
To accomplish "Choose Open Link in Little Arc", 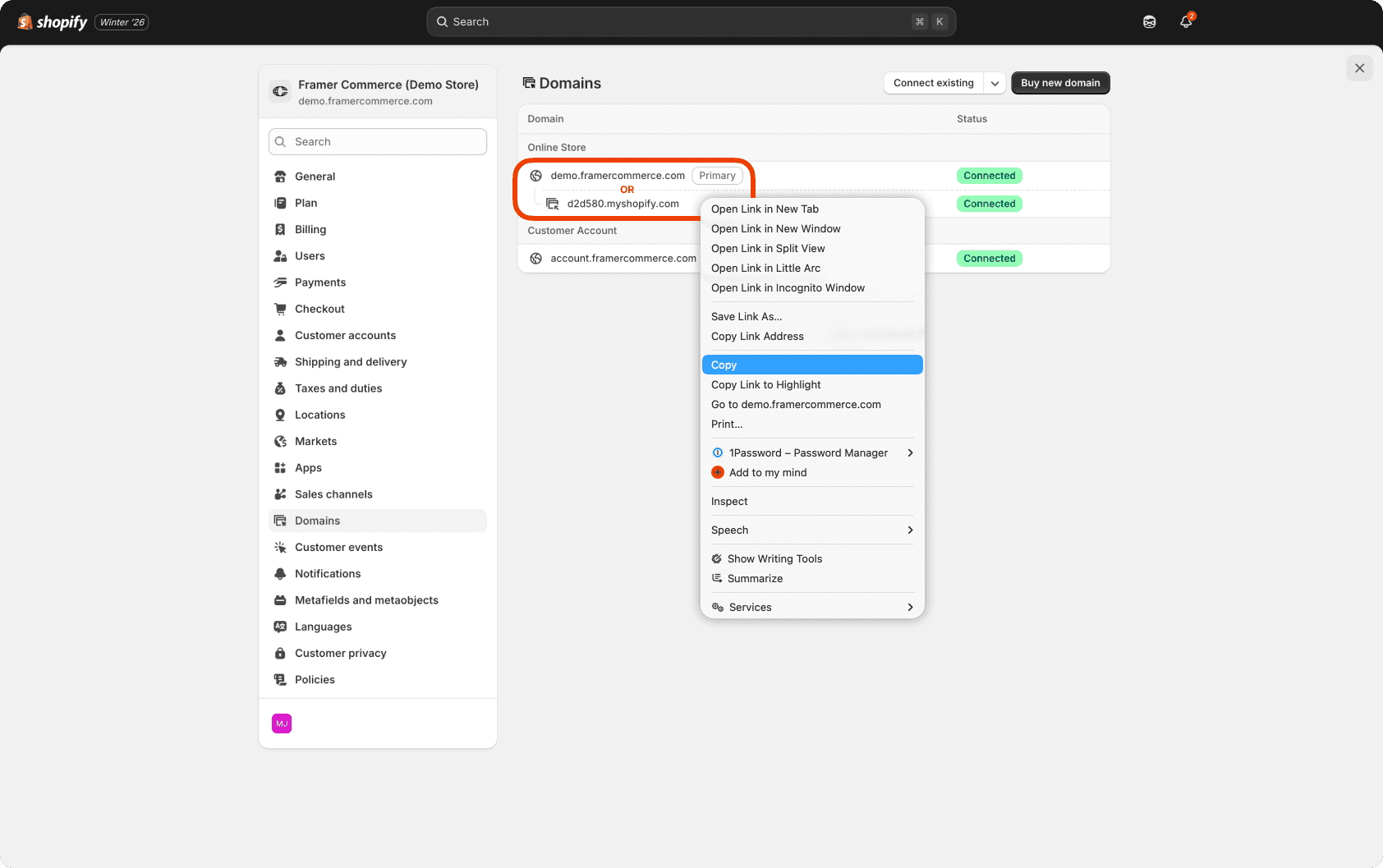I will tap(812, 269).
